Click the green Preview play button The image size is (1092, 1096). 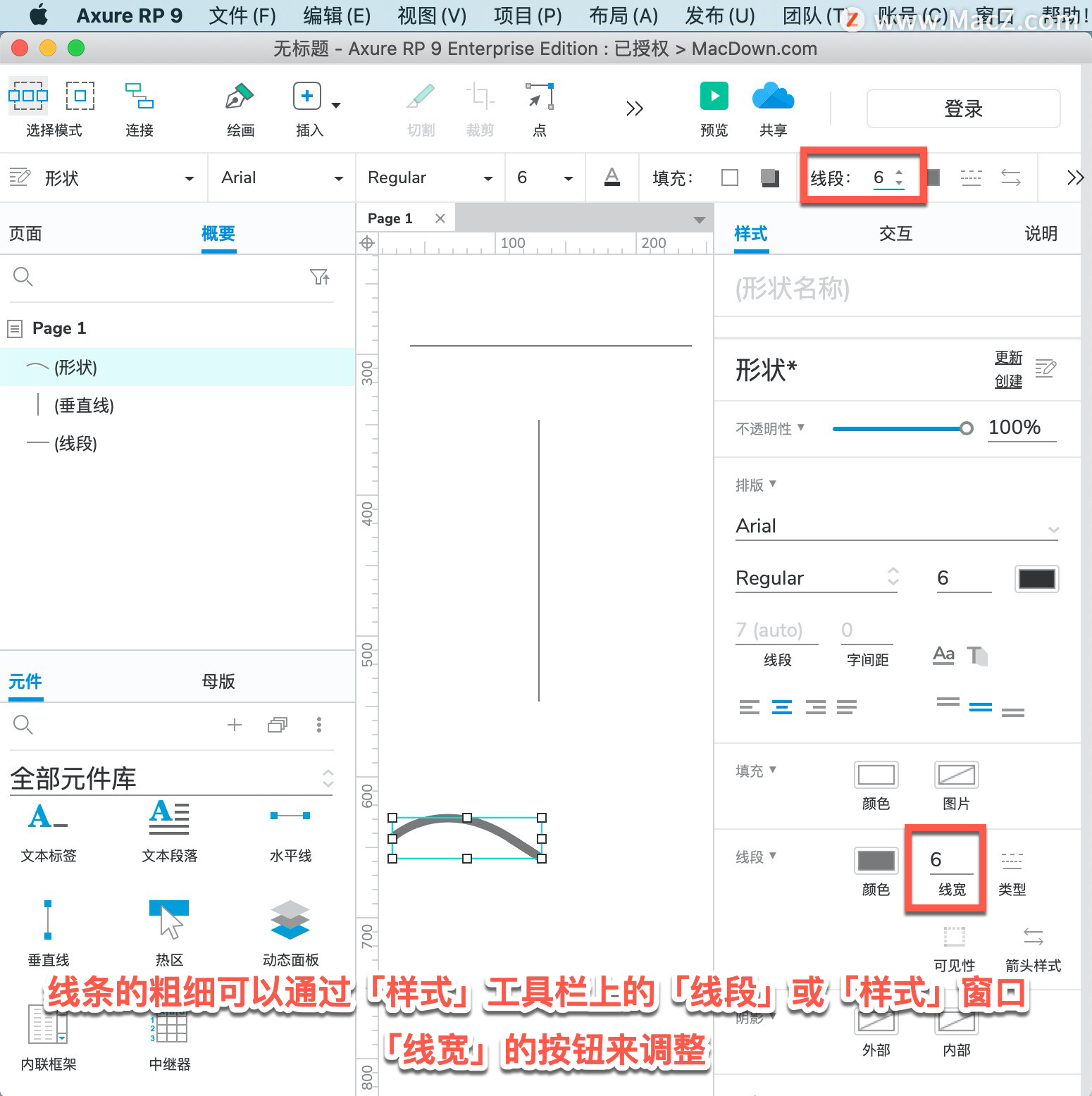714,96
